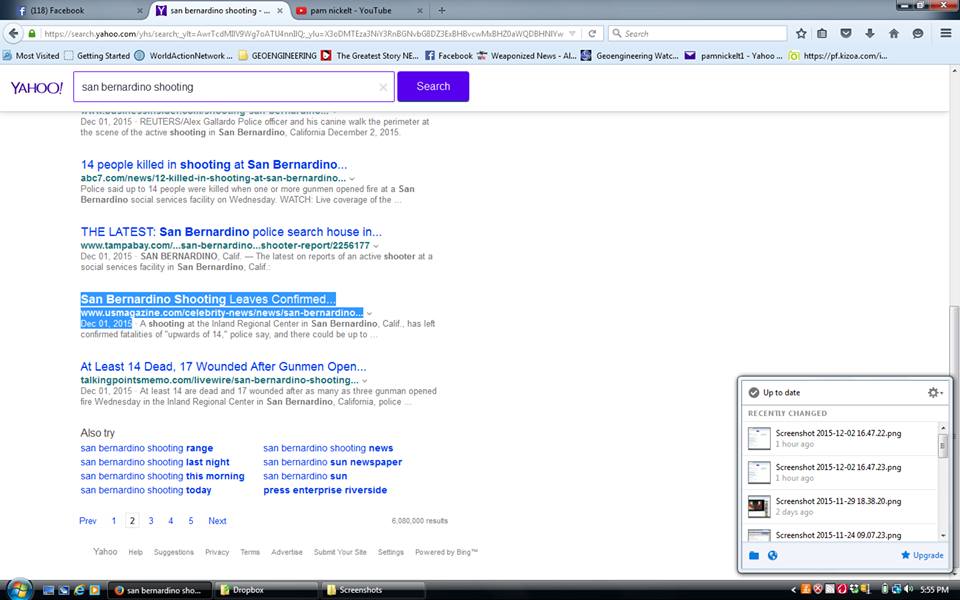Screen dimensions: 960x600
Task: Click Upgrade in Dropbox popup
Action: pos(922,555)
